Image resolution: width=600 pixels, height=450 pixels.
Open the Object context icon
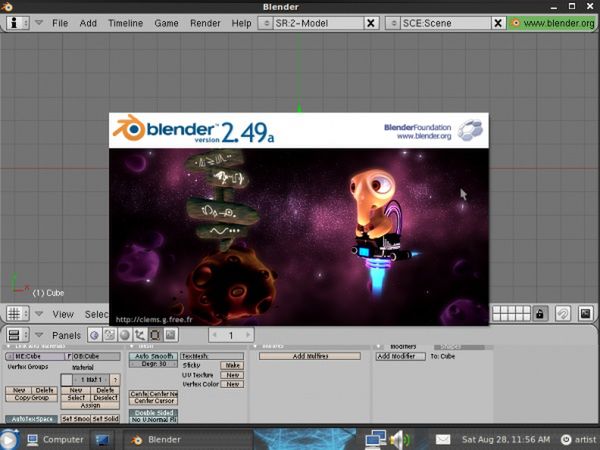(x=140, y=335)
